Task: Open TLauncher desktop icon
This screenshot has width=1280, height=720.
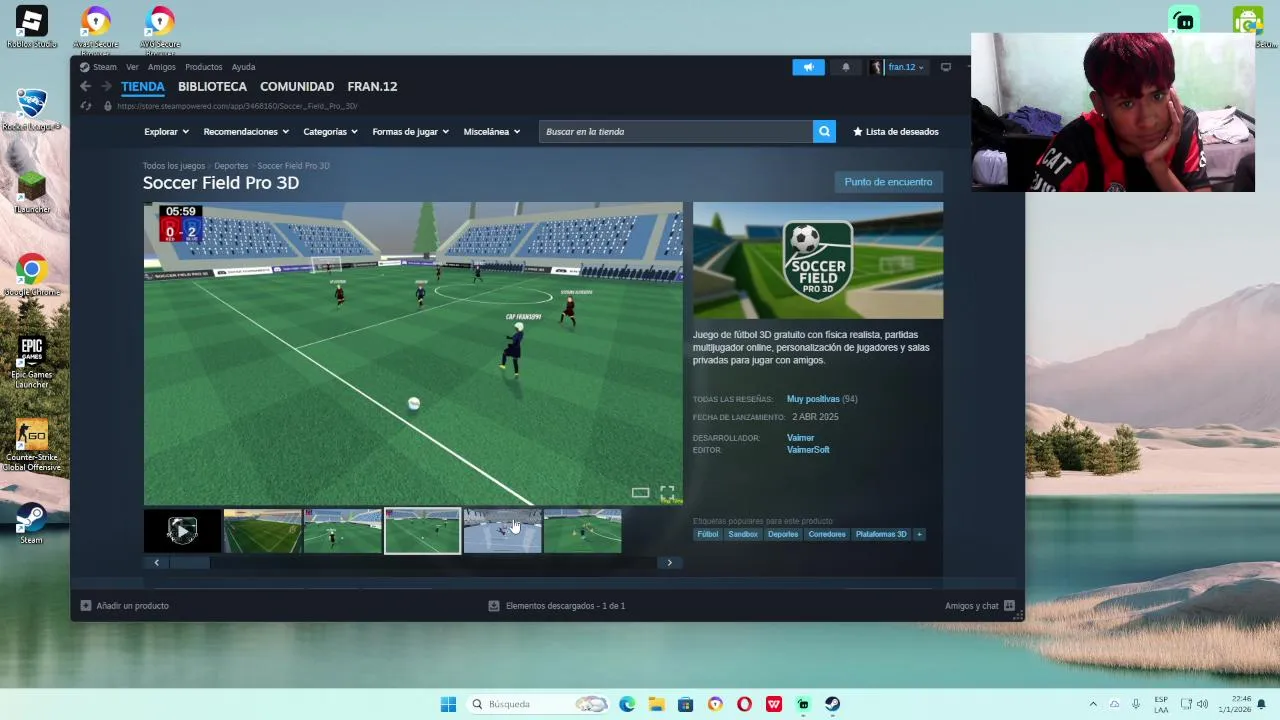Action: pyautogui.click(x=32, y=192)
